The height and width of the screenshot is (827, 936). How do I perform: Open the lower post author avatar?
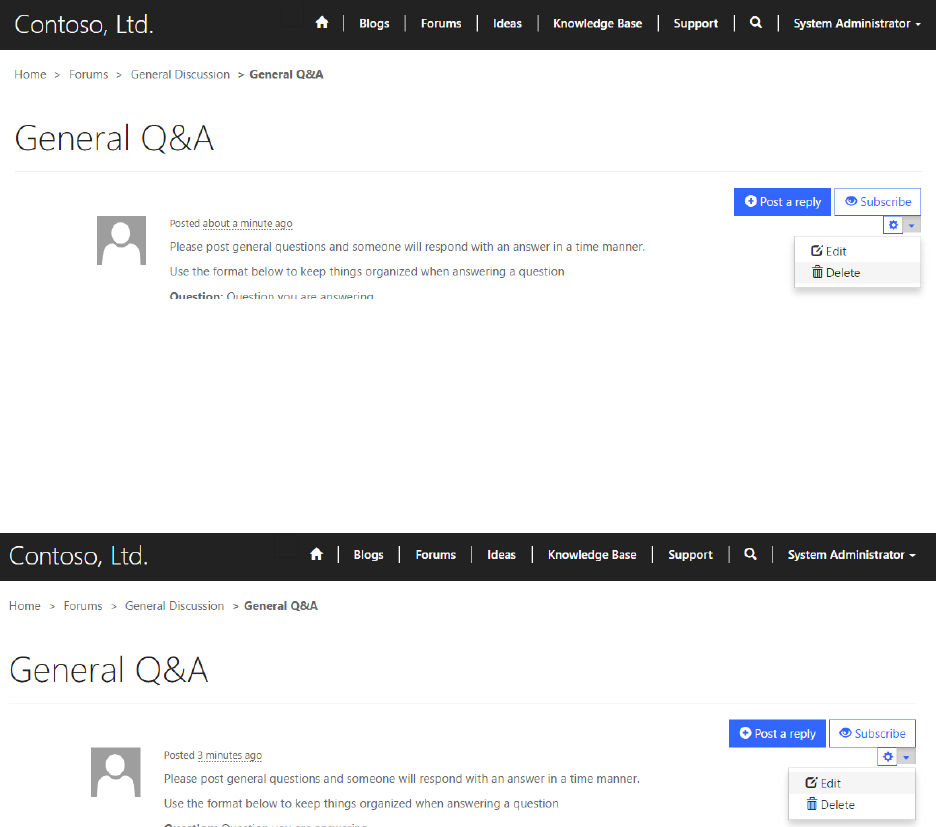click(116, 771)
